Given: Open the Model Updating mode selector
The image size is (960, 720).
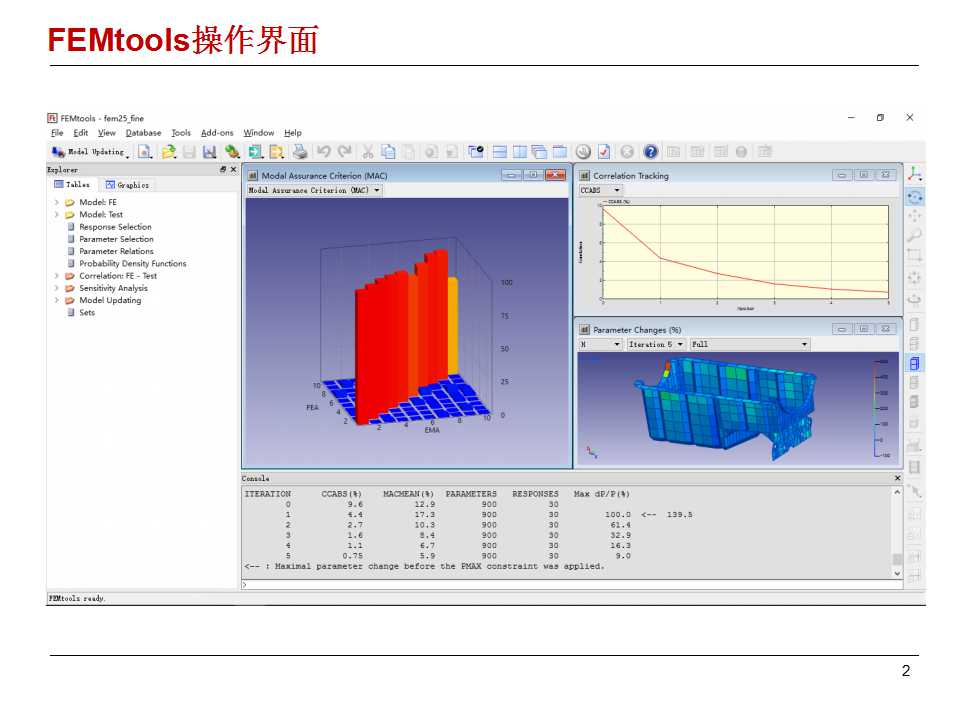Looking at the screenshot, I should pos(91,152).
